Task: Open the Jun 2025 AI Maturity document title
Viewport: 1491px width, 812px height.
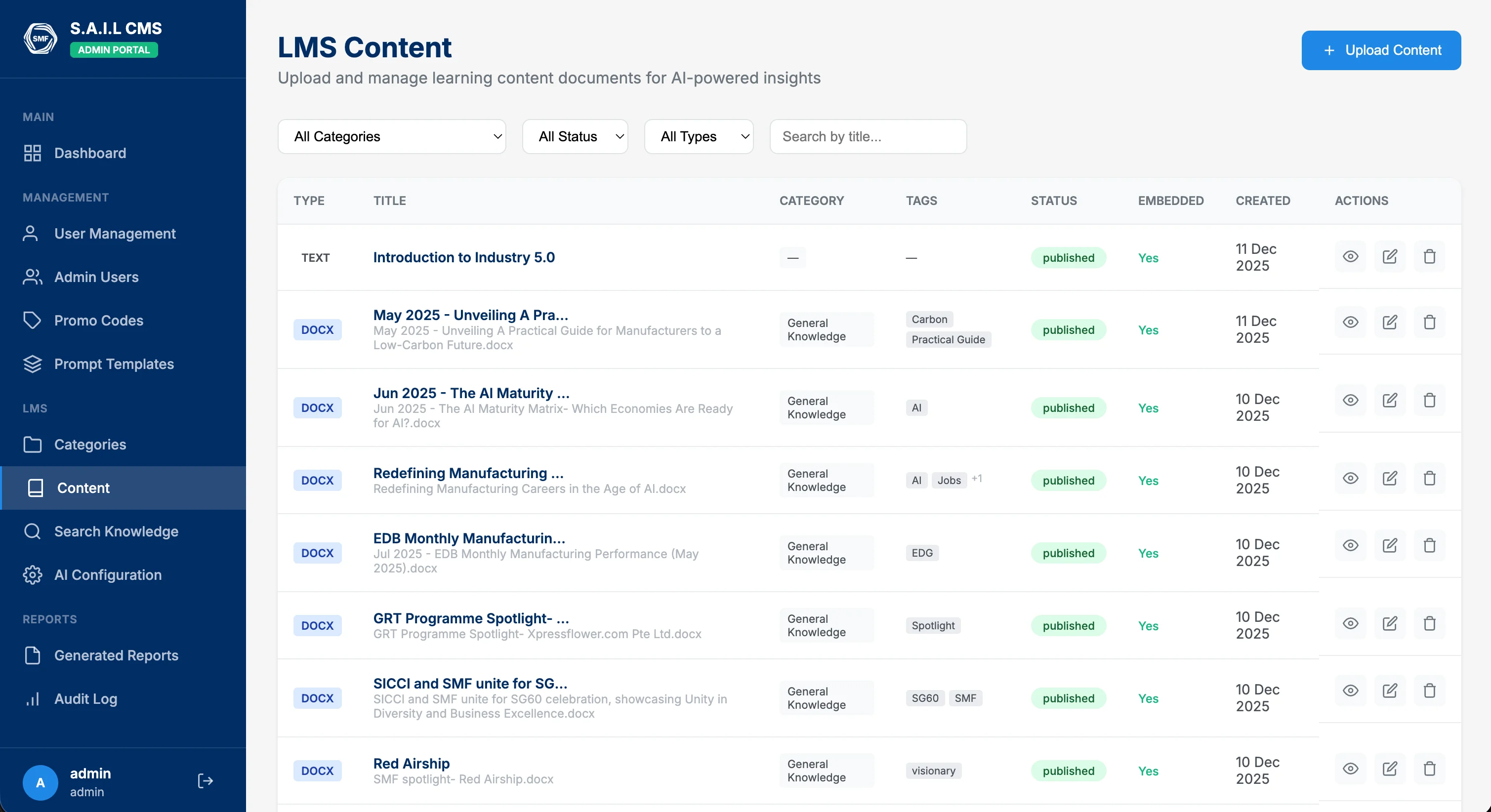Action: tap(470, 393)
